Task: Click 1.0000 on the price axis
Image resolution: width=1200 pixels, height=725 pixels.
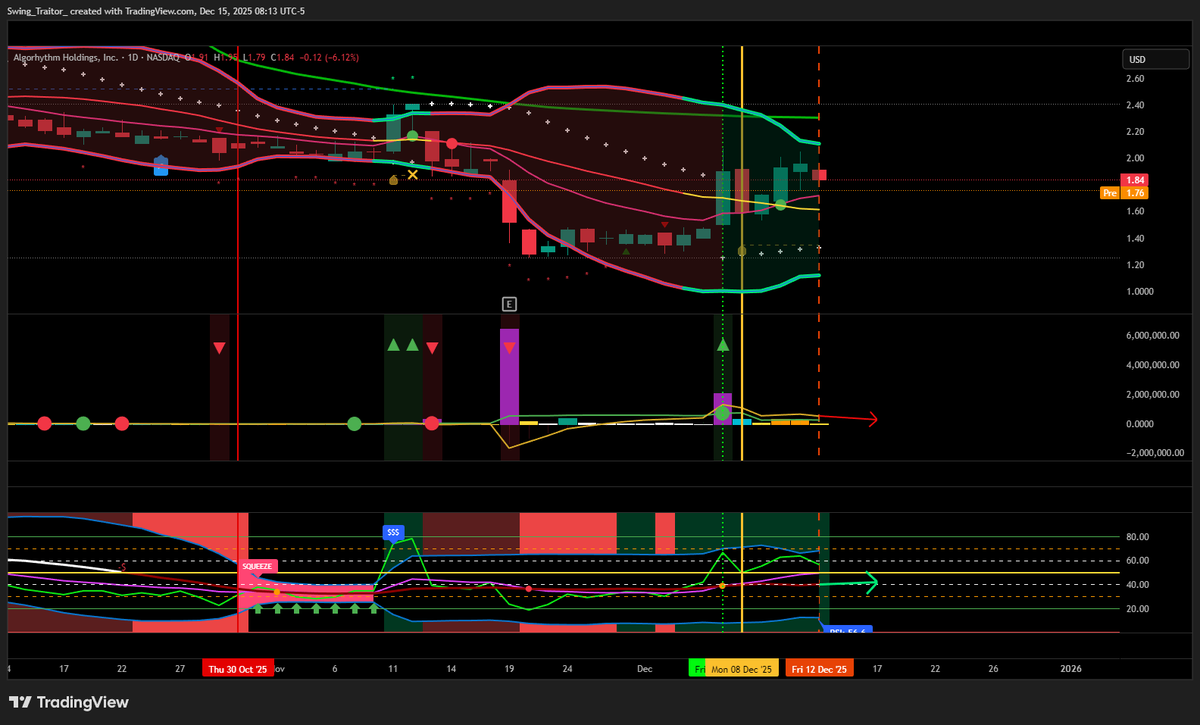Action: coord(1140,291)
